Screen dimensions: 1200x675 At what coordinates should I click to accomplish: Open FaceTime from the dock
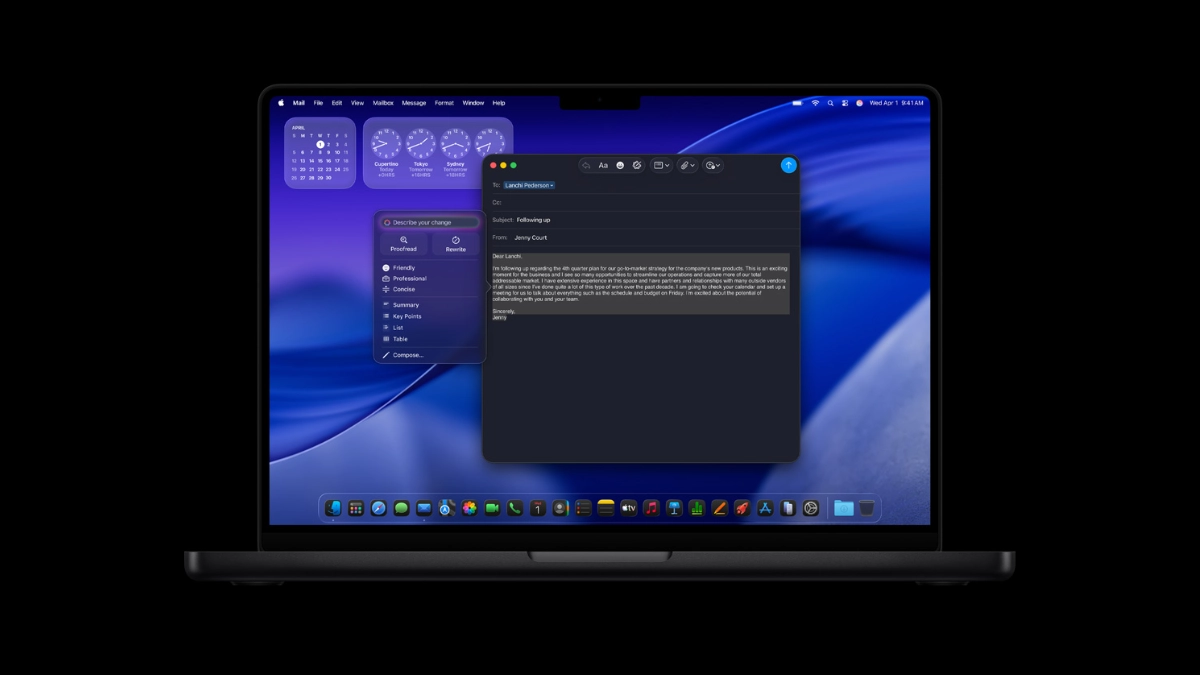492,508
